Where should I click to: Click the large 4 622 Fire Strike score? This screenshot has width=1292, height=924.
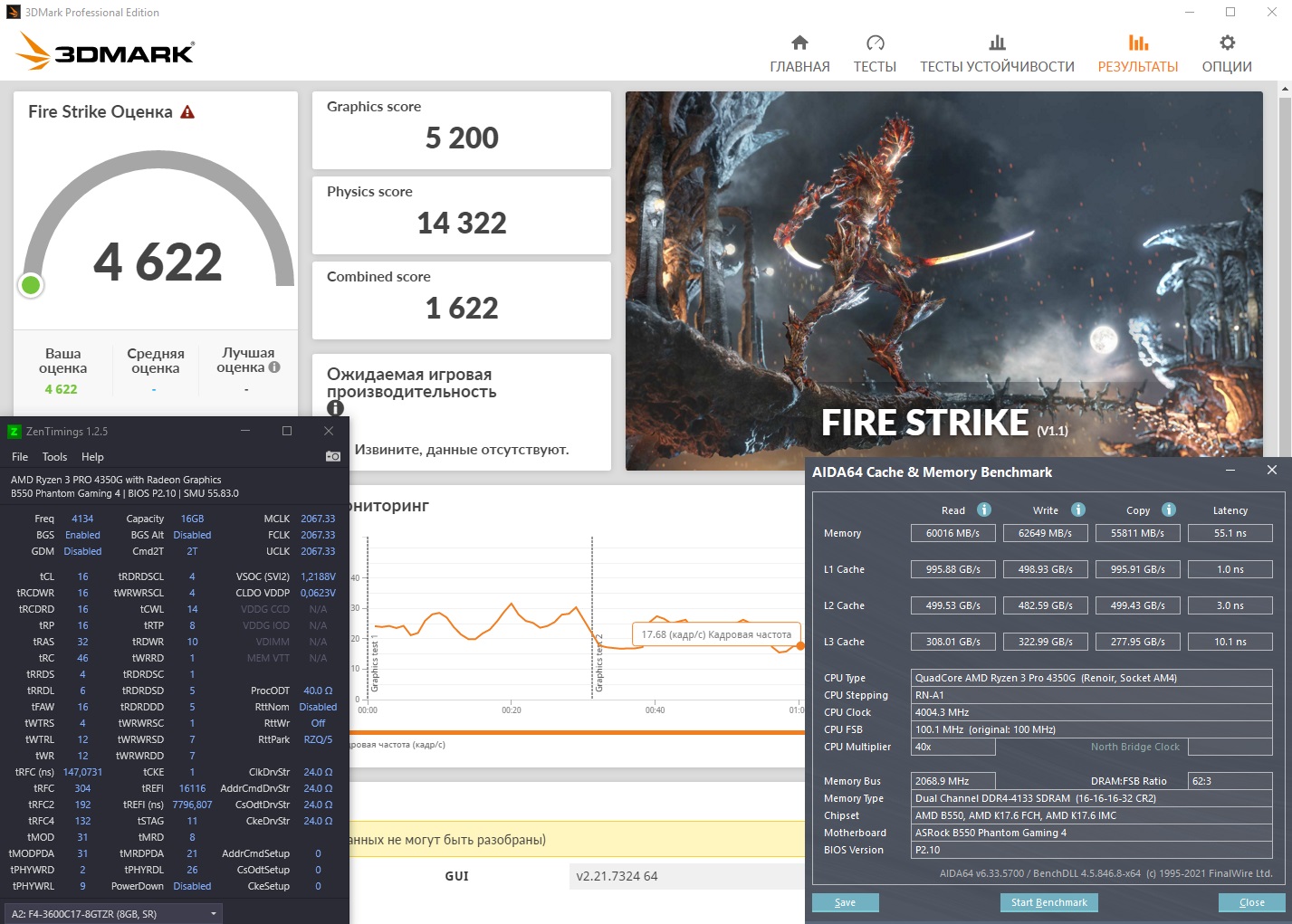click(158, 262)
